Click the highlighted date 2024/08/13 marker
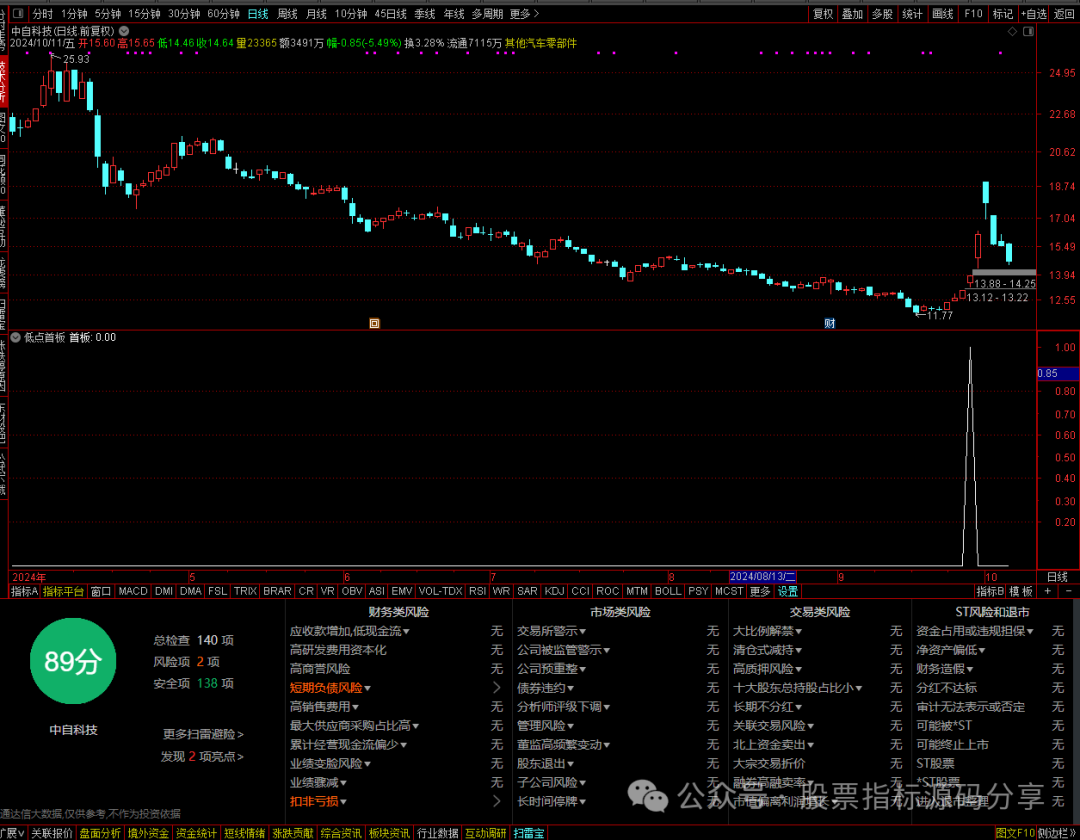The image size is (1080, 840). point(762,577)
